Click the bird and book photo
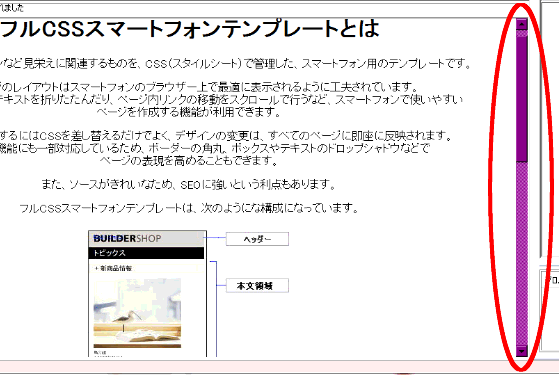The image size is (559, 375). [137, 313]
